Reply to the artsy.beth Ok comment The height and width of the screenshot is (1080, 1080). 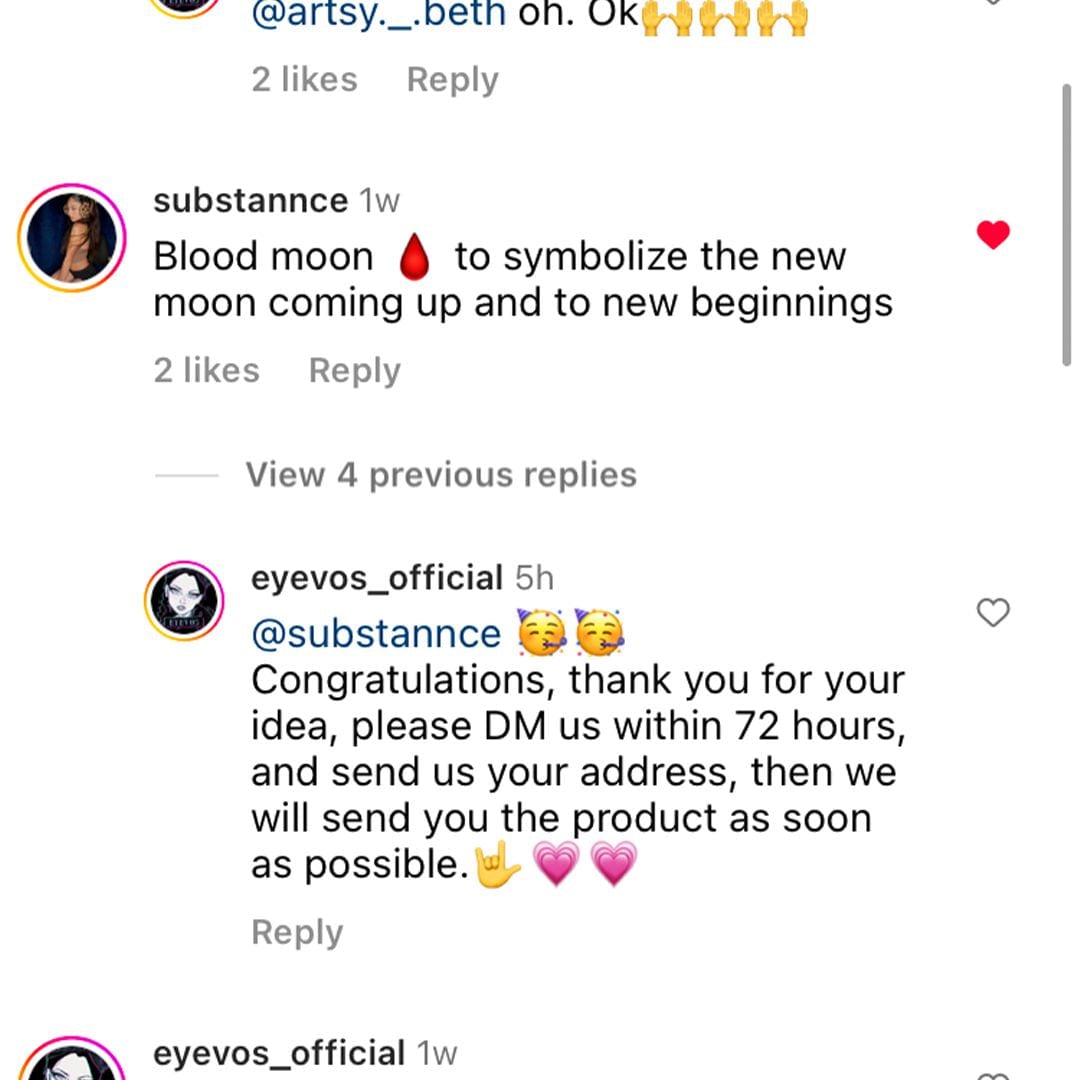(x=452, y=80)
